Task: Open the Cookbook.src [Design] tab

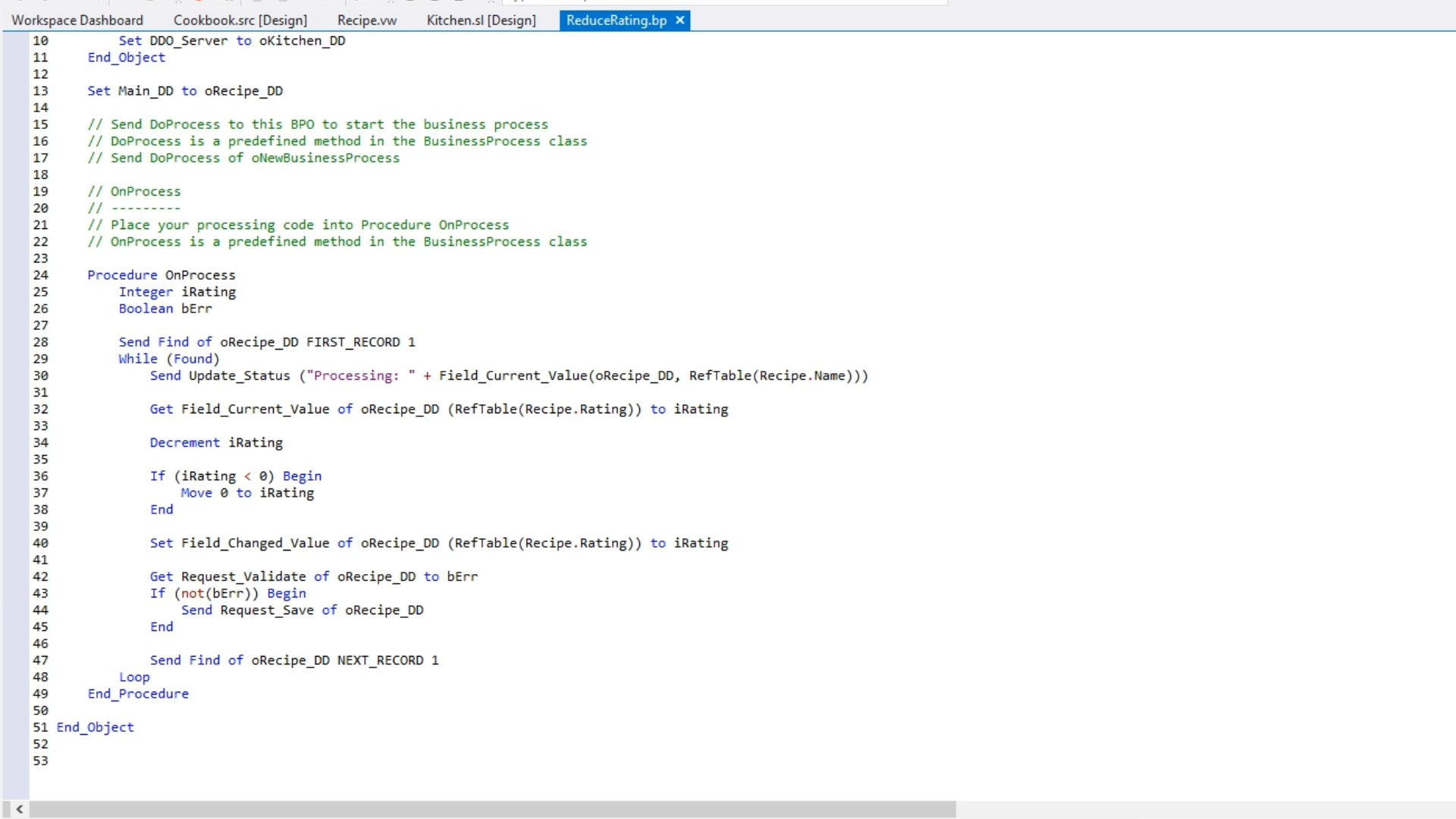Action: coord(240,20)
